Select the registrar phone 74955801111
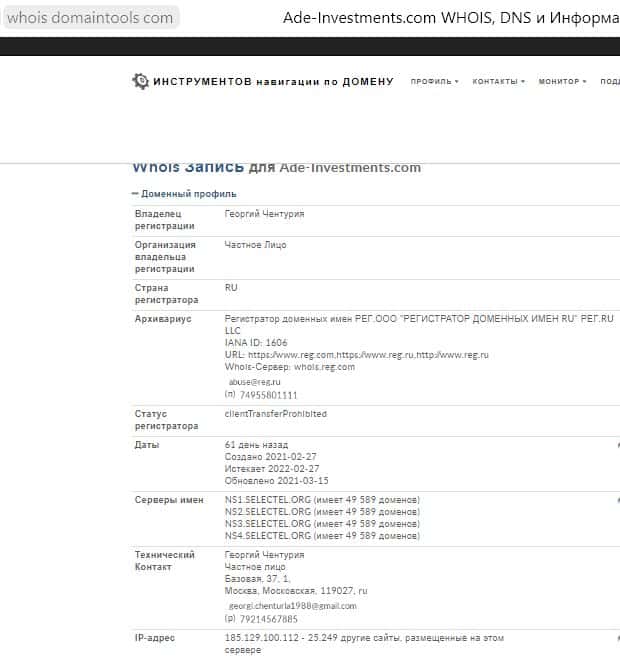 pos(268,395)
